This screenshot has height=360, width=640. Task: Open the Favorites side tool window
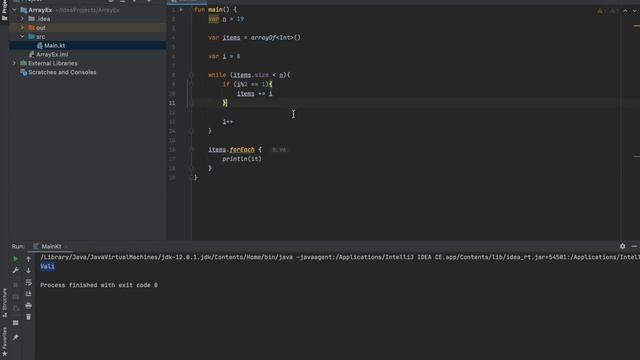pos(4,342)
